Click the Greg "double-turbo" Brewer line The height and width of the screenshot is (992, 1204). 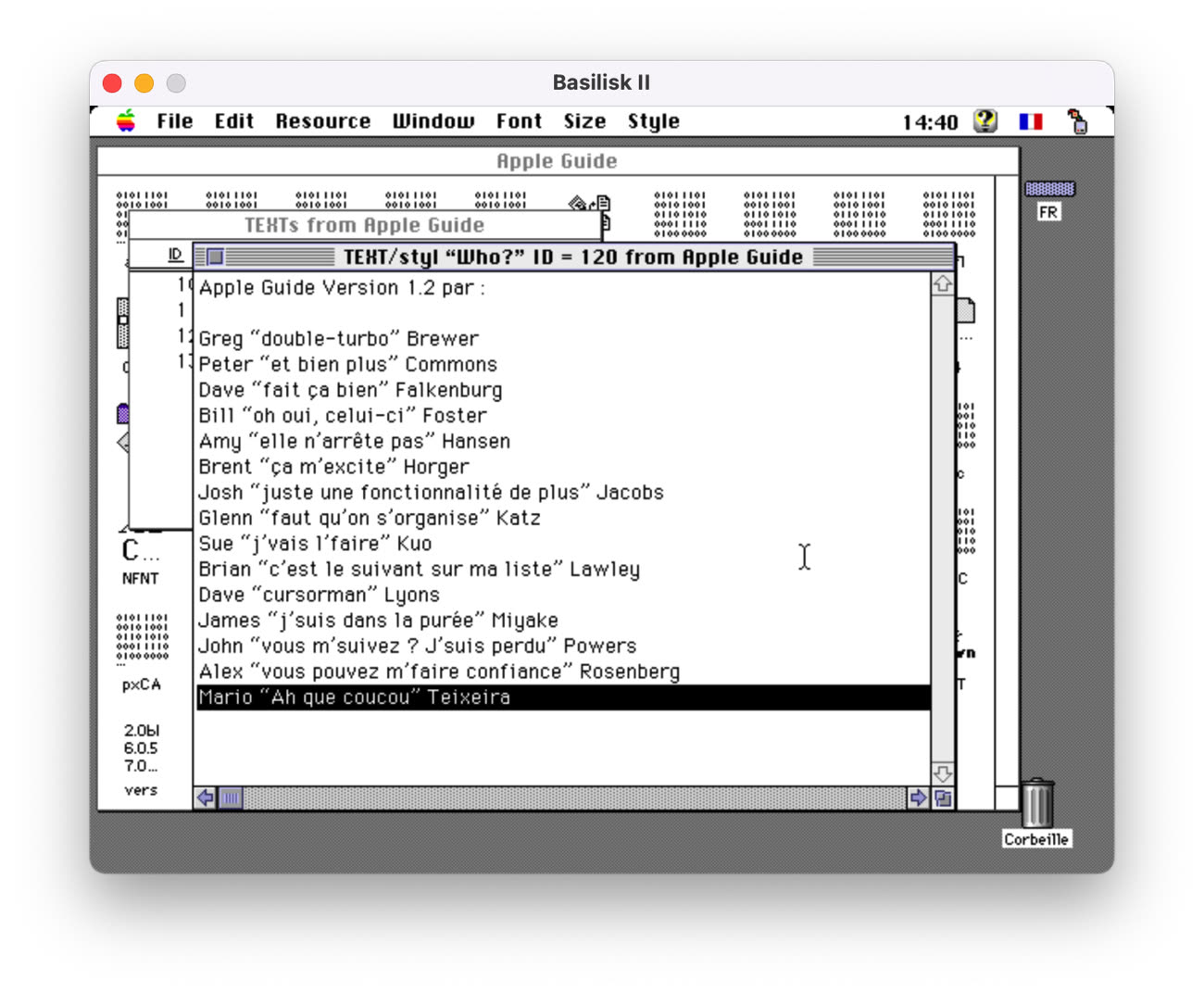pos(339,339)
